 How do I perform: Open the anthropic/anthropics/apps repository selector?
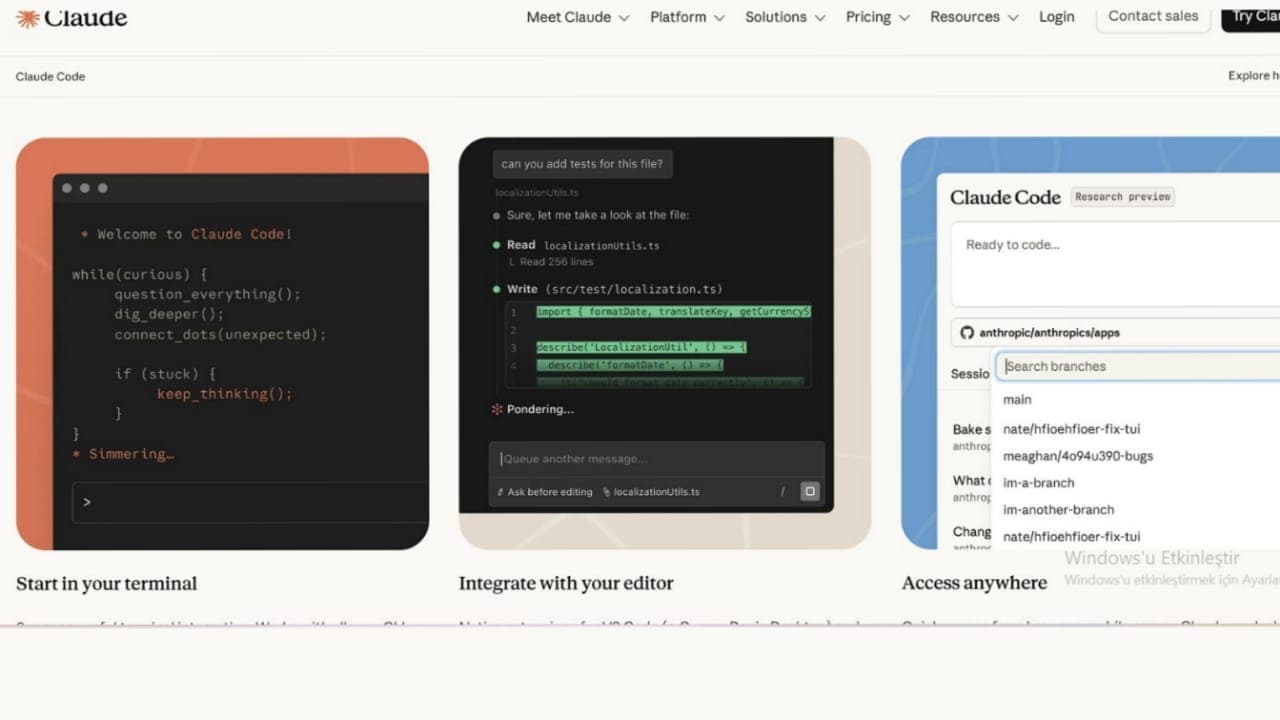1115,333
